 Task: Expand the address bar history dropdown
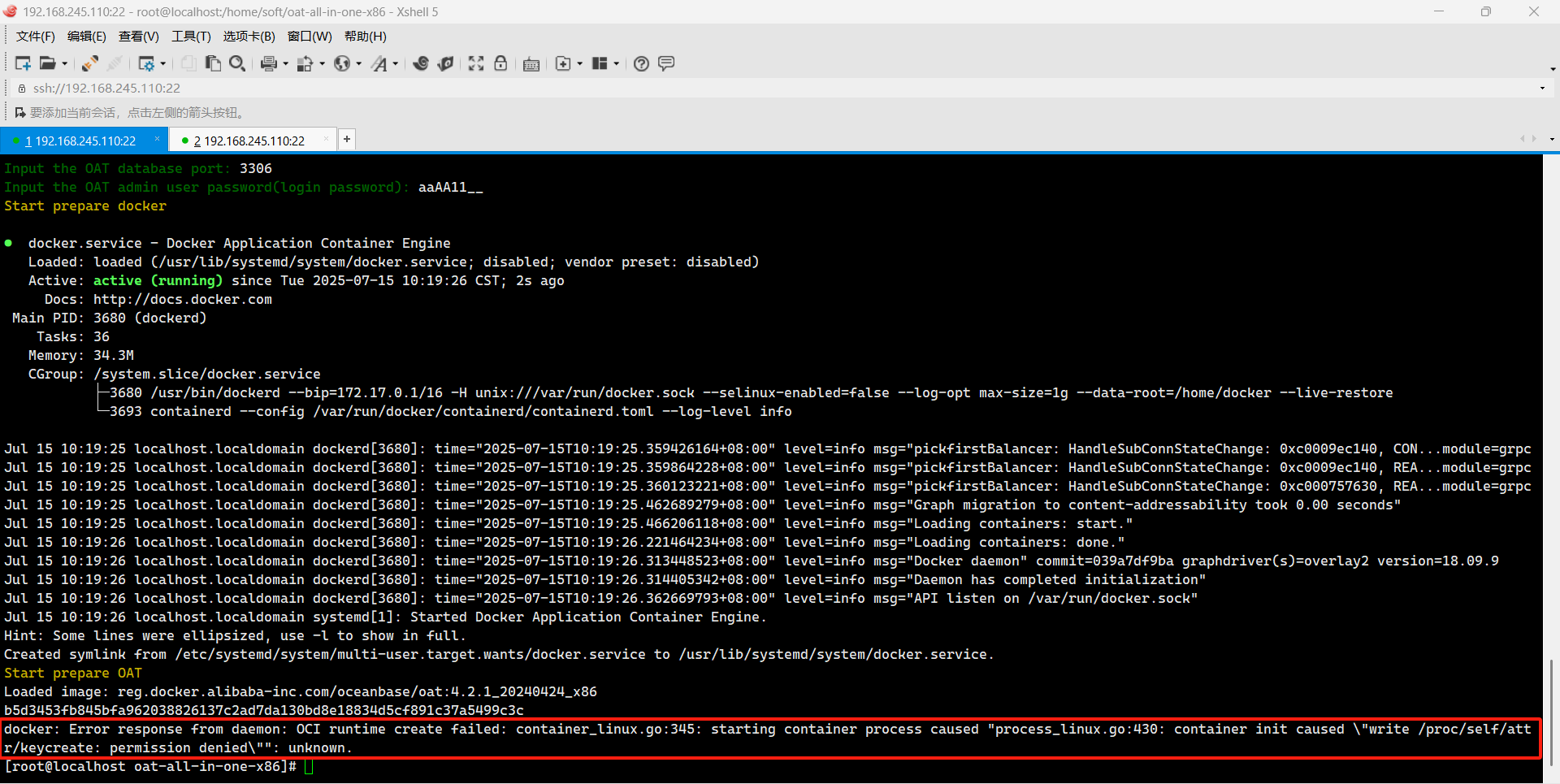(1542, 88)
